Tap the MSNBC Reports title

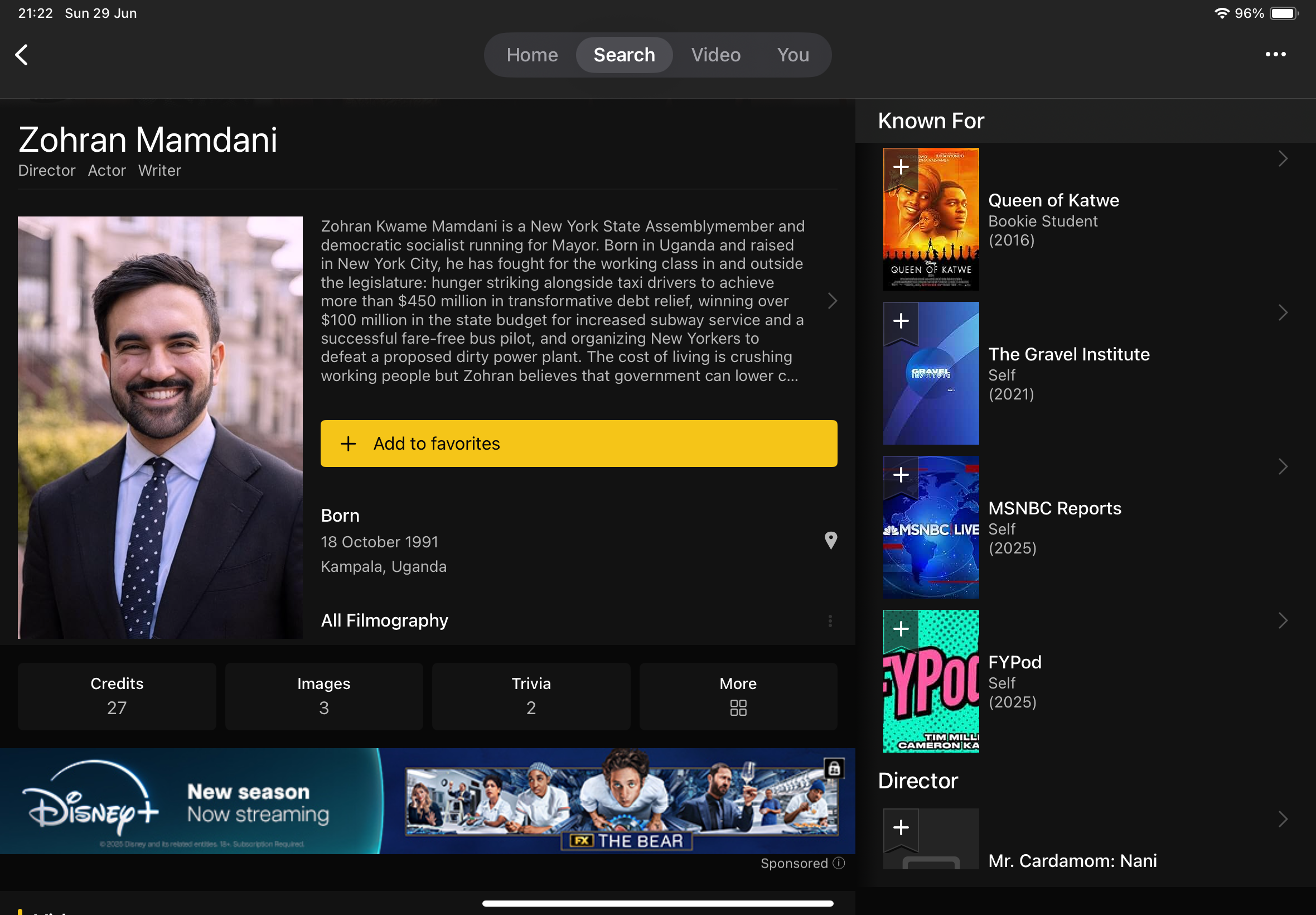click(1054, 508)
